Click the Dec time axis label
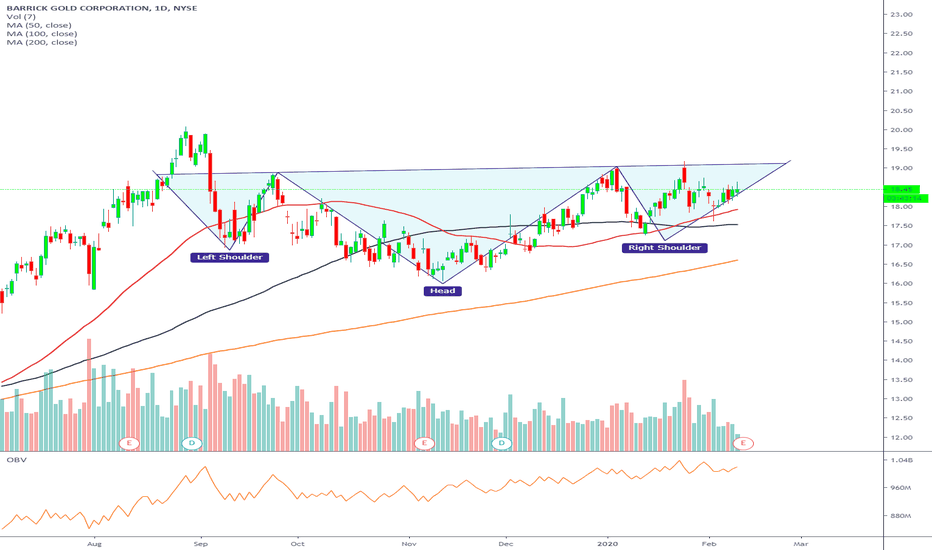This screenshot has height=550, width=932. (505, 543)
